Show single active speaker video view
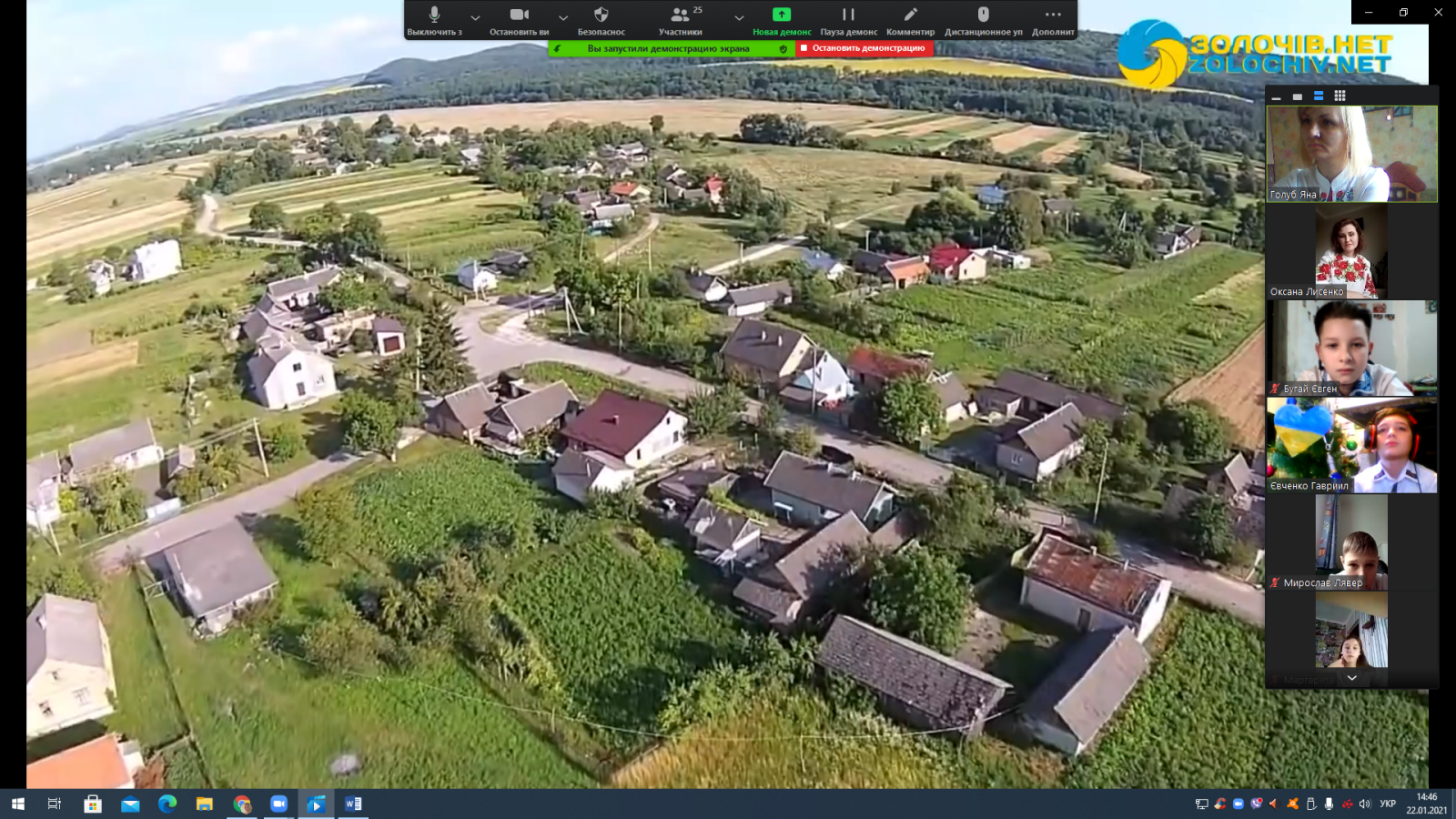This screenshot has width=1456, height=819. [x=1297, y=96]
